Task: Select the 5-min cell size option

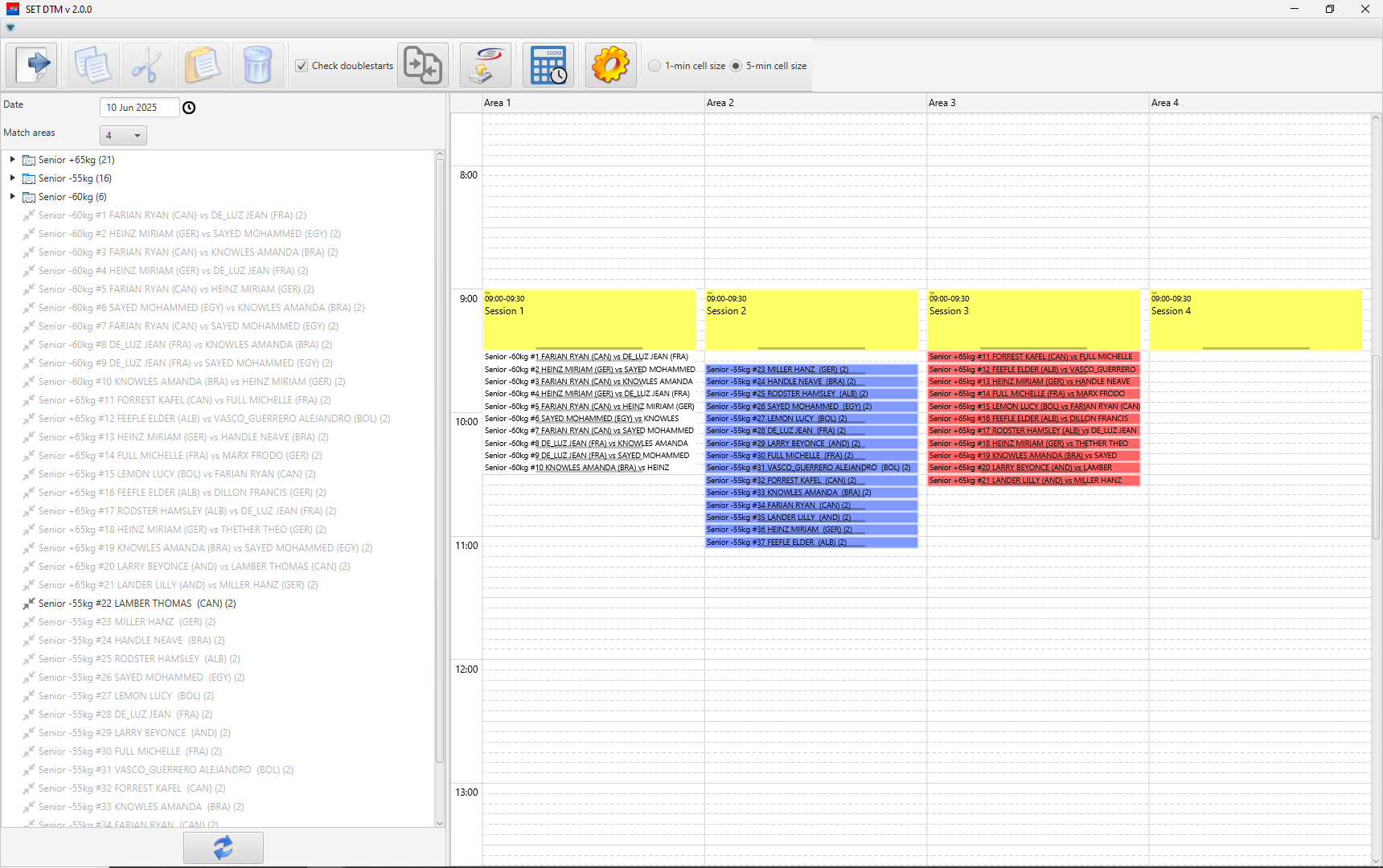Action: (x=736, y=66)
